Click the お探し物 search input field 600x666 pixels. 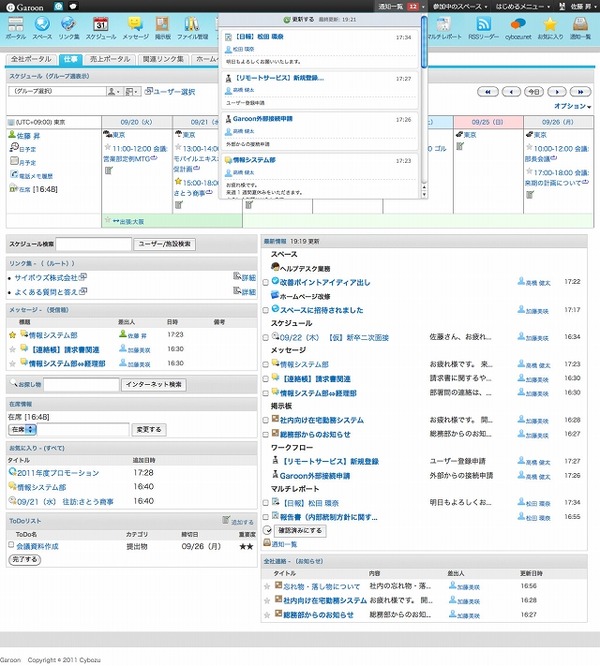[81, 384]
